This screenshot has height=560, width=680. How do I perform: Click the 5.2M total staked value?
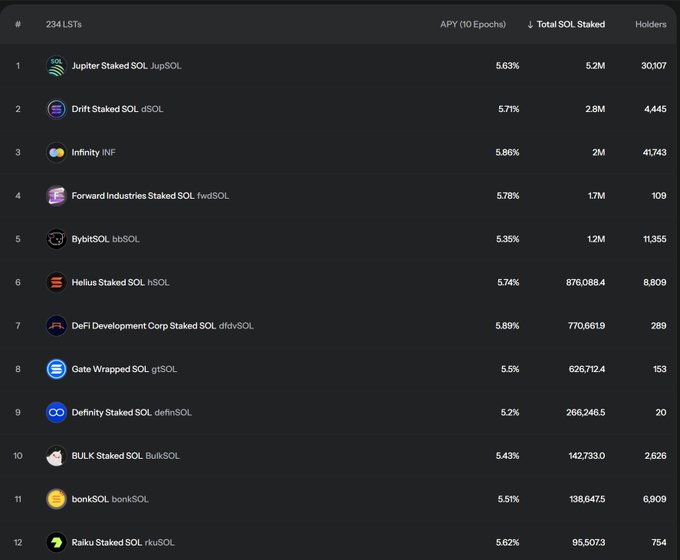pos(595,66)
